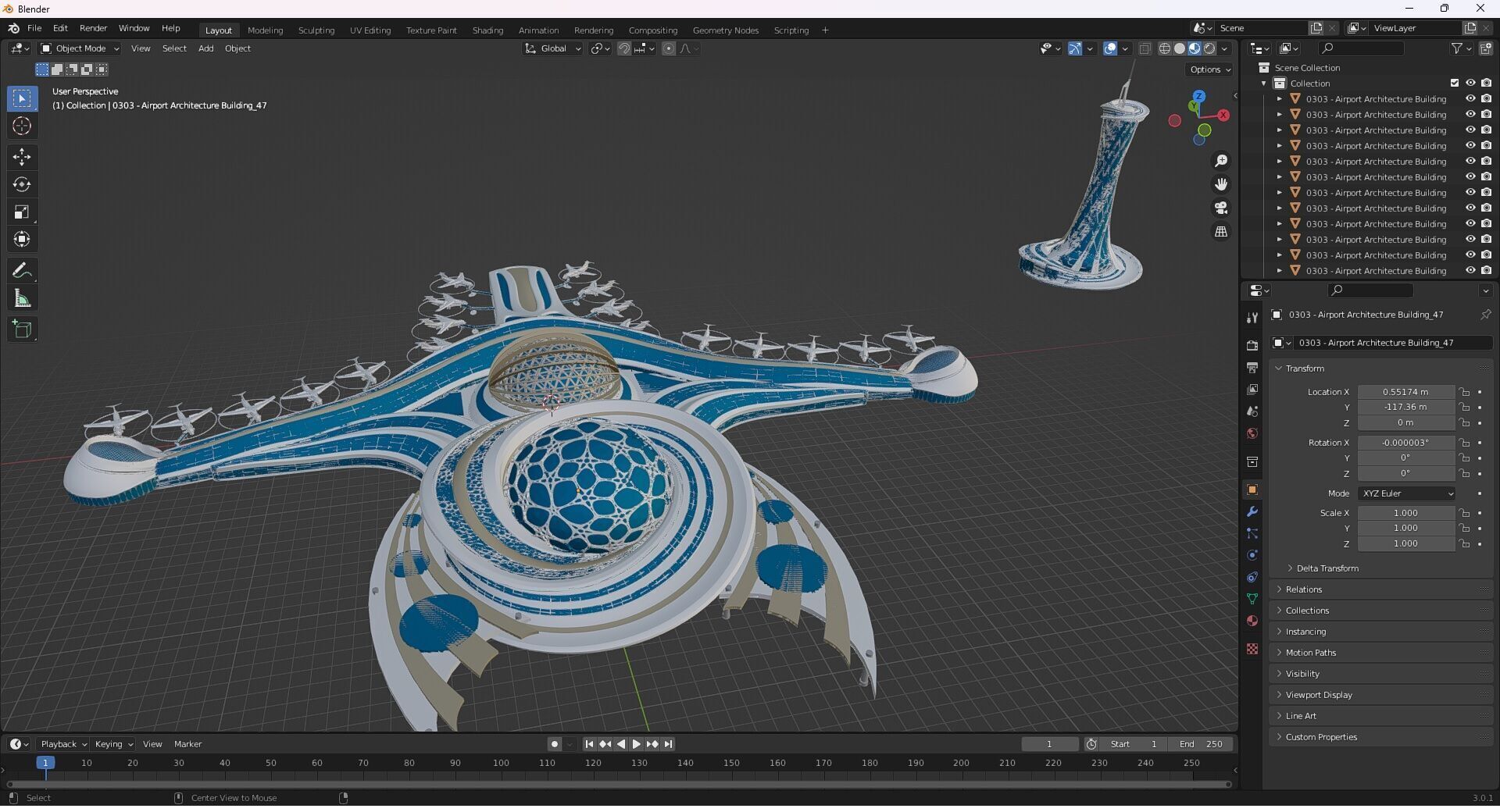The image size is (1500, 812).
Task: Click the Play animation button
Action: point(636,744)
